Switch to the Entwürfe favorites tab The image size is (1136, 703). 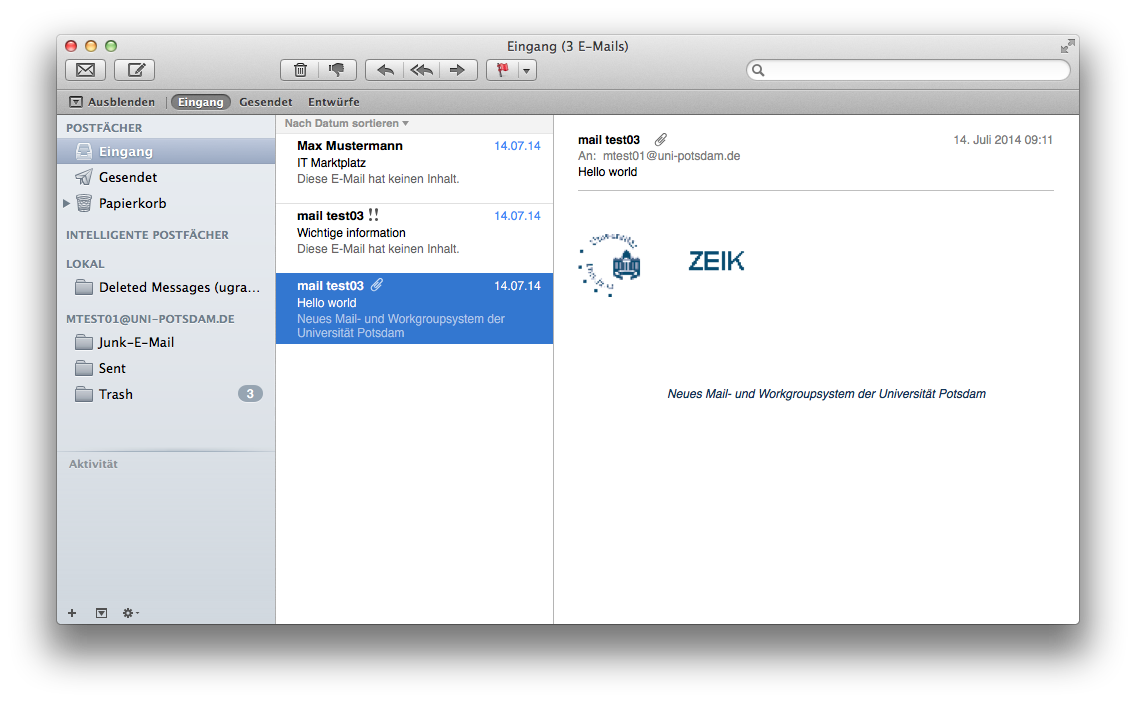333,102
